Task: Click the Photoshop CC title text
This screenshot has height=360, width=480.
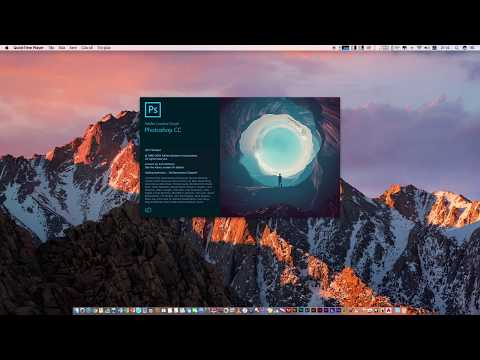Action: pyautogui.click(x=163, y=130)
